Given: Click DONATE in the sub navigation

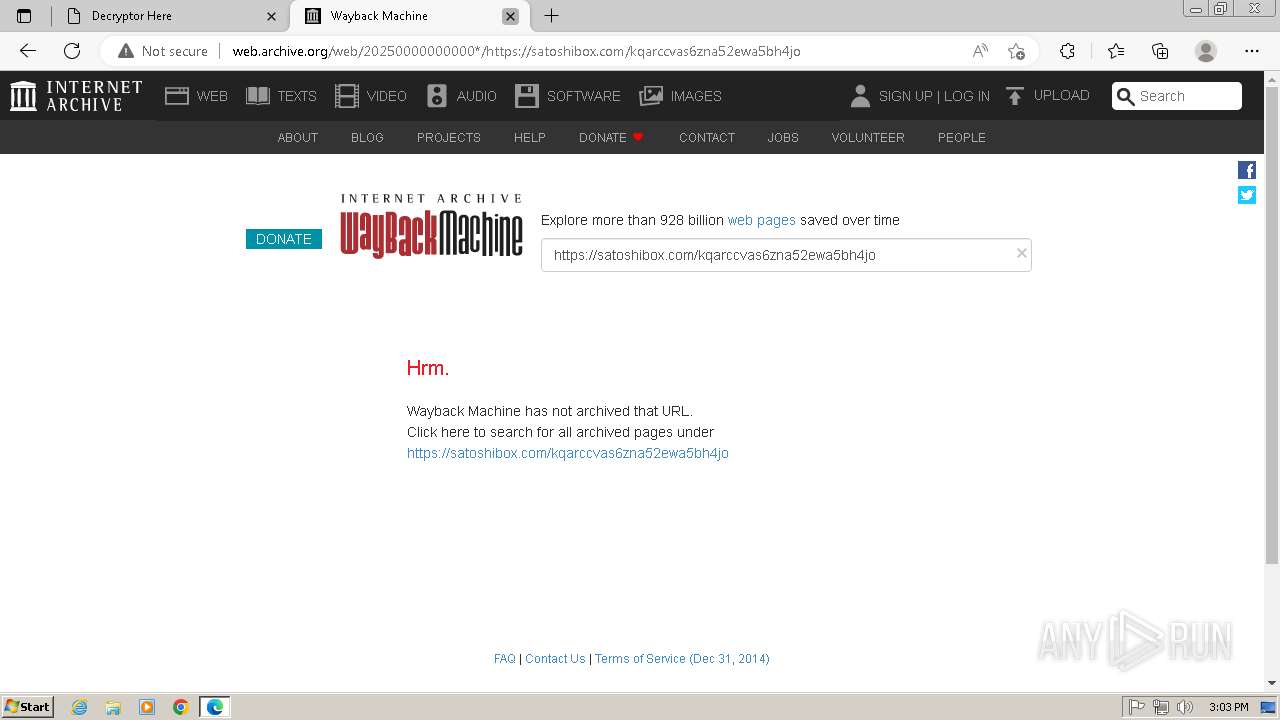Looking at the screenshot, I should click(611, 137).
